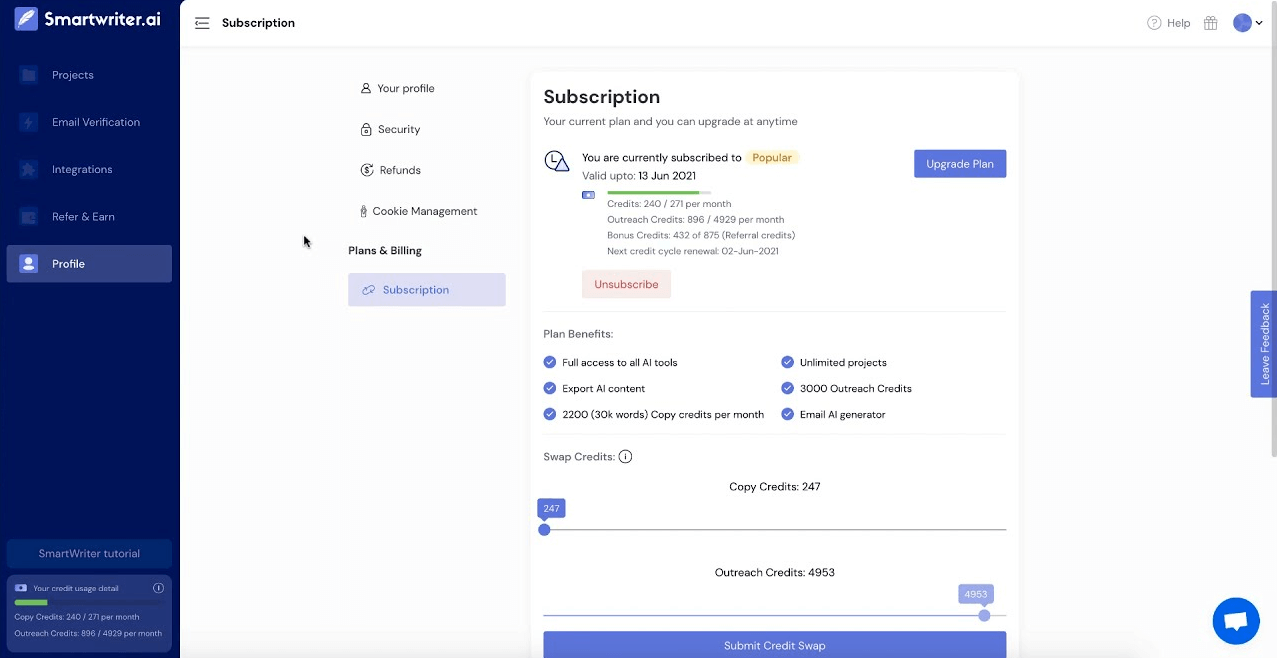Open the SmartWriter tutorial button
The width and height of the screenshot is (1277, 658).
(89, 553)
